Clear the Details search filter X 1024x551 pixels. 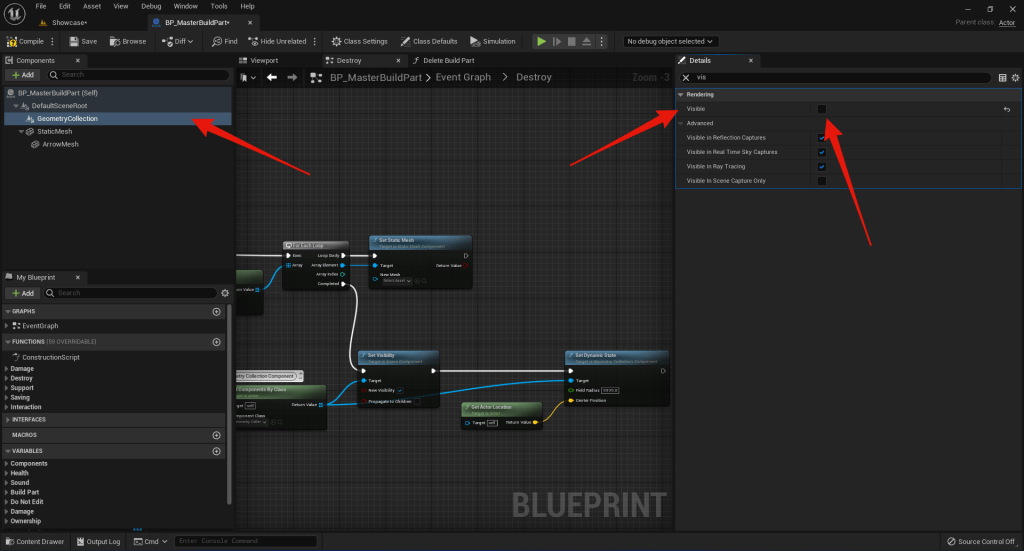(686, 77)
